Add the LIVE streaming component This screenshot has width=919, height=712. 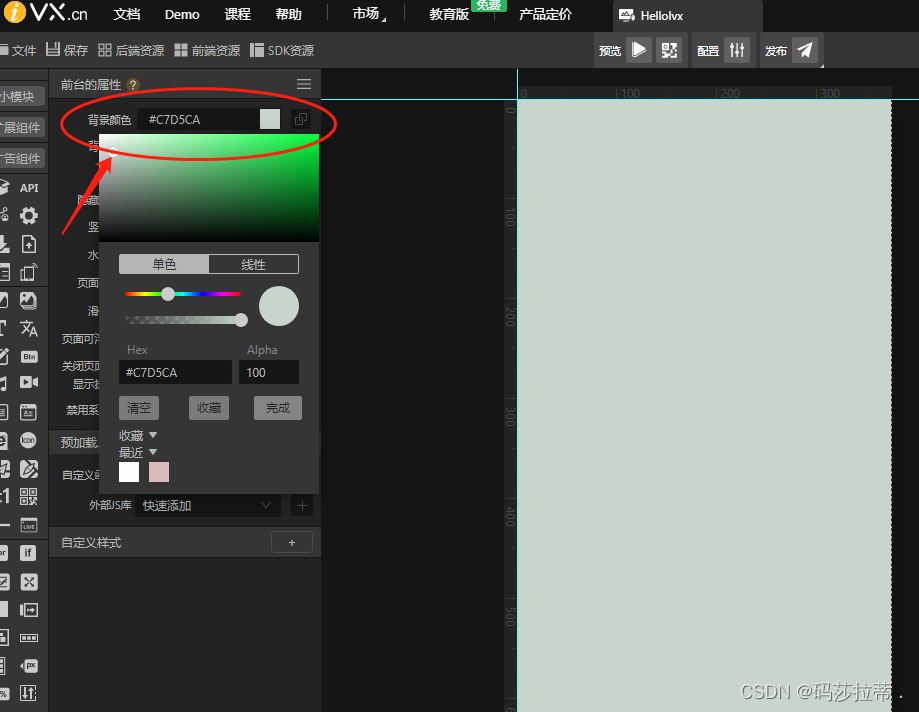point(29,525)
